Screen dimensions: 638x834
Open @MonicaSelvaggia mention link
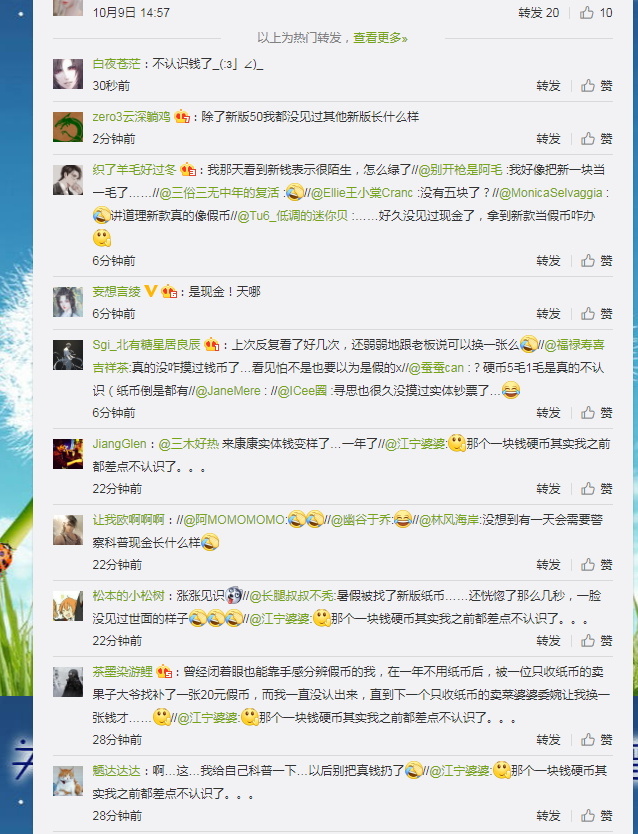(551, 193)
